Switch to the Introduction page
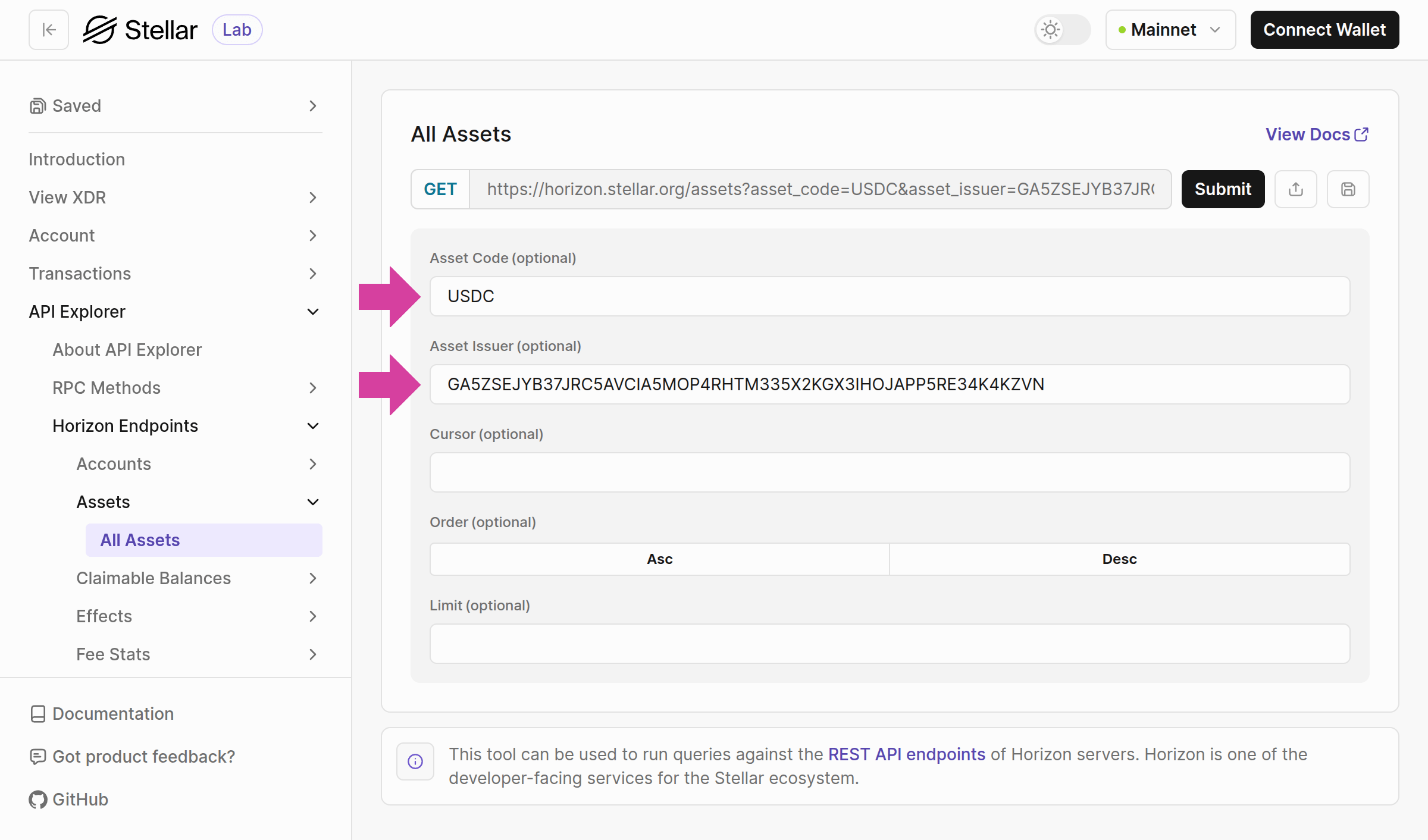Image resolution: width=1428 pixels, height=840 pixels. 76,159
